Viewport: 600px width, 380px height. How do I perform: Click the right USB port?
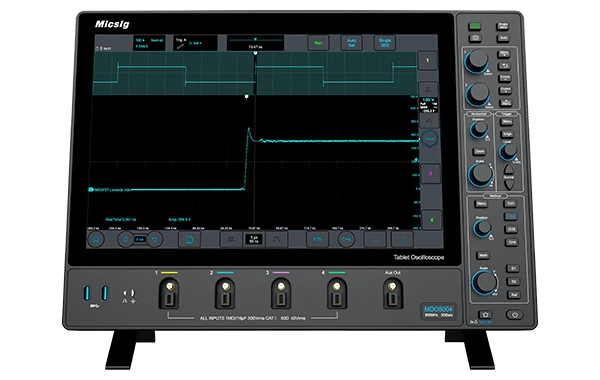click(104, 293)
